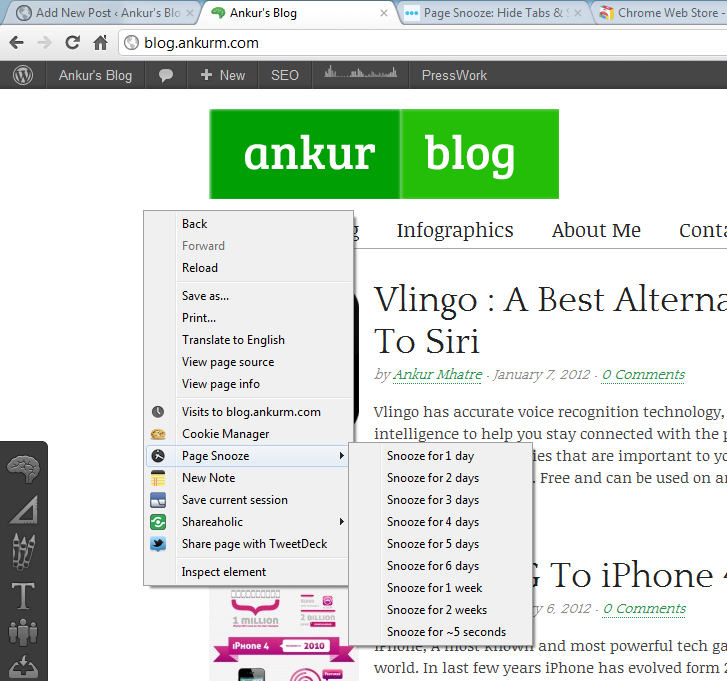Choose Snooze for 3 days

(440, 500)
